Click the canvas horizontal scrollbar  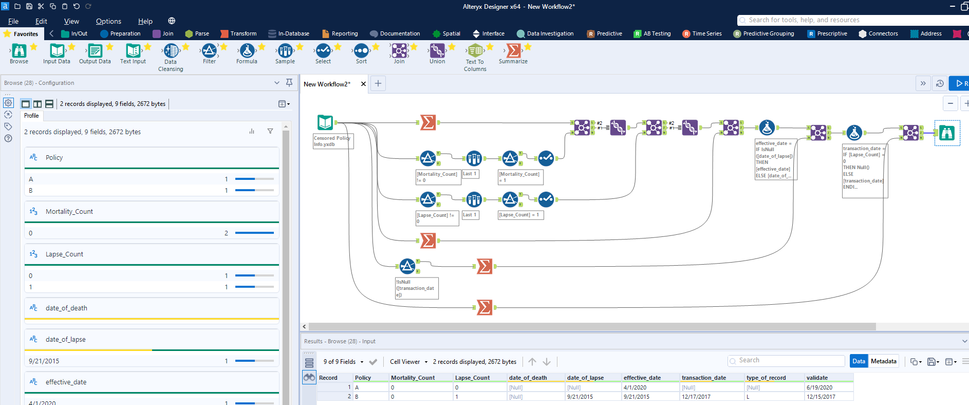coord(592,326)
